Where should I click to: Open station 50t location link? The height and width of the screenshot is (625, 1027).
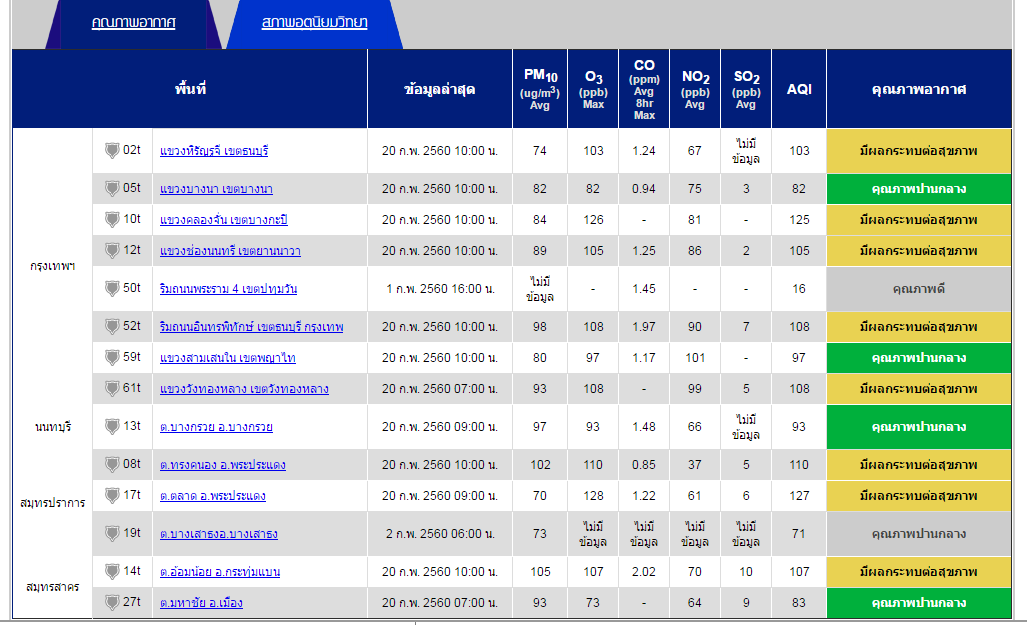click(228, 289)
